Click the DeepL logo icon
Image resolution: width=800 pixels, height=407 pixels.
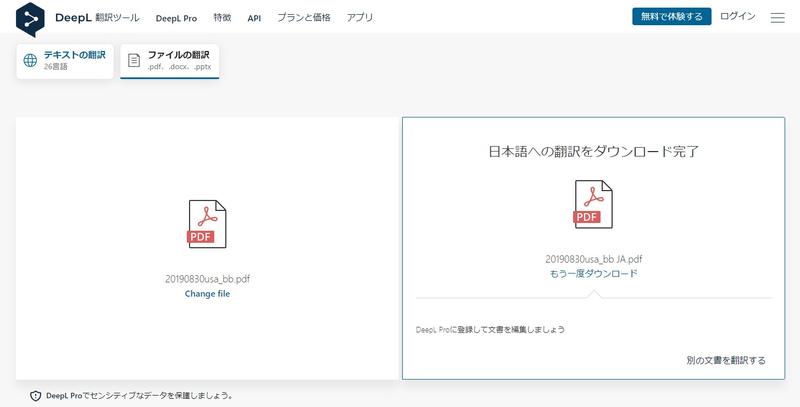(x=30, y=19)
